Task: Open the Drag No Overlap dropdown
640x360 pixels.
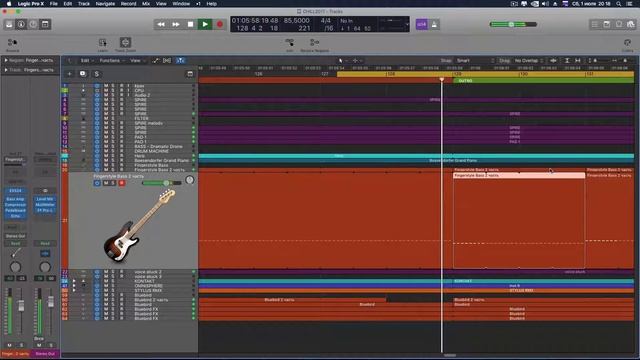Action: point(529,60)
